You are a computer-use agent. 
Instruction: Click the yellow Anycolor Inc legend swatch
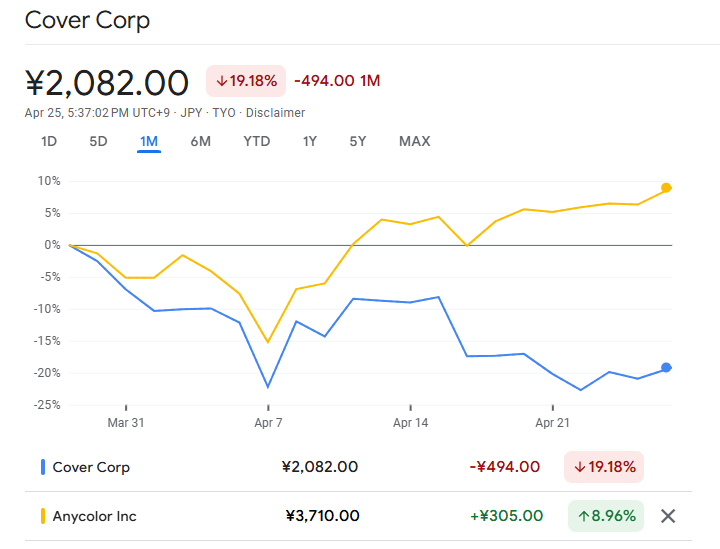coord(43,516)
